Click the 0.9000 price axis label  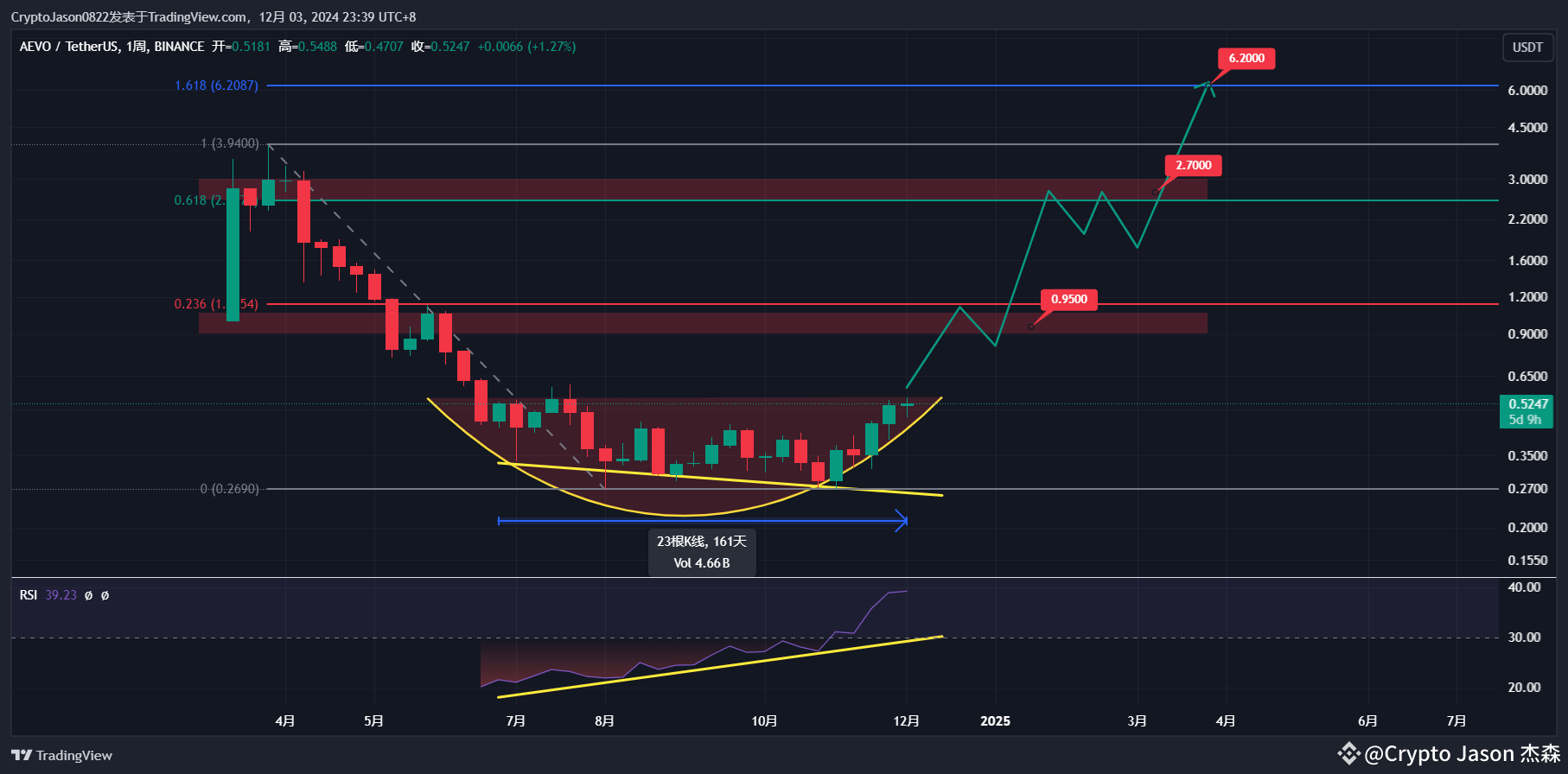click(1527, 334)
